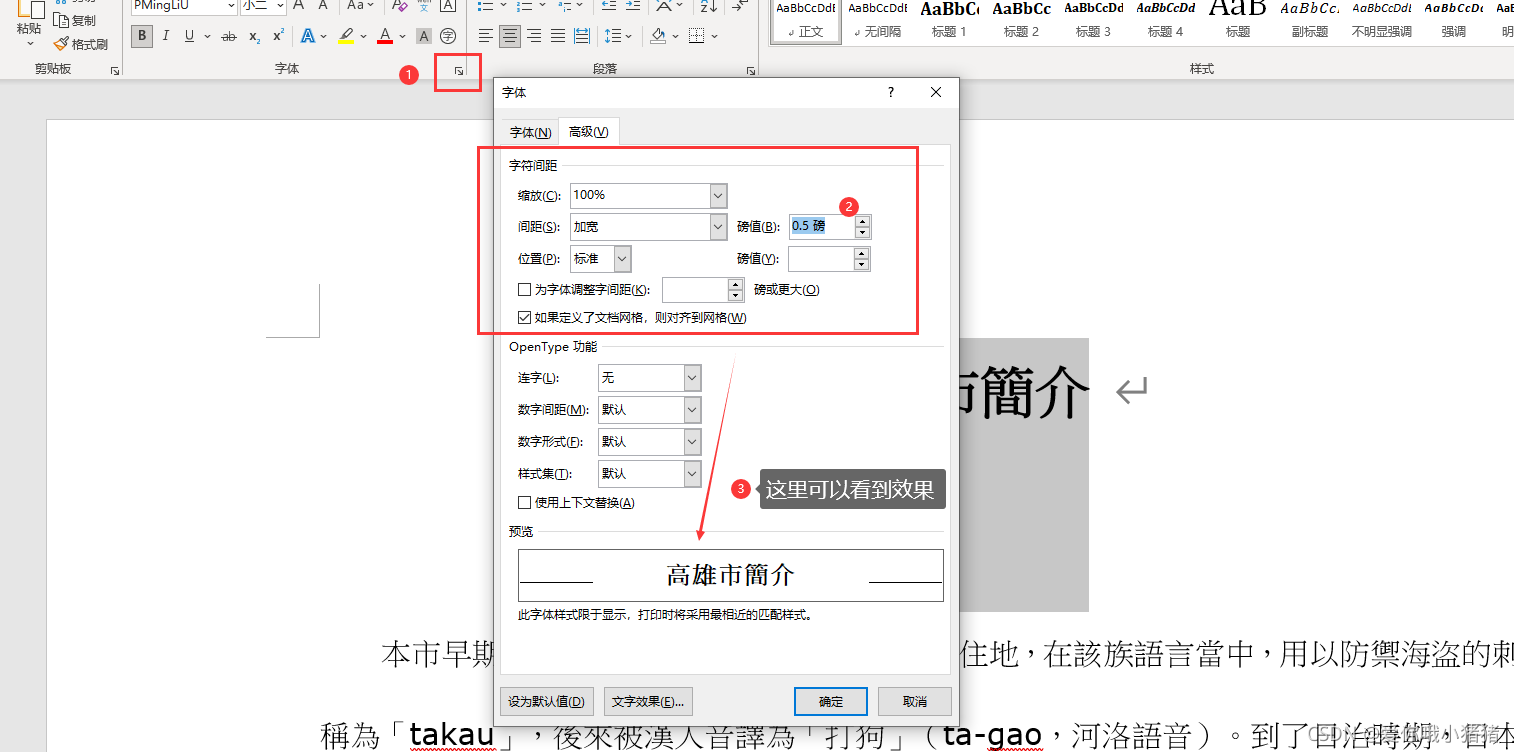
Task: Click the center alignment icon
Action: pos(509,36)
